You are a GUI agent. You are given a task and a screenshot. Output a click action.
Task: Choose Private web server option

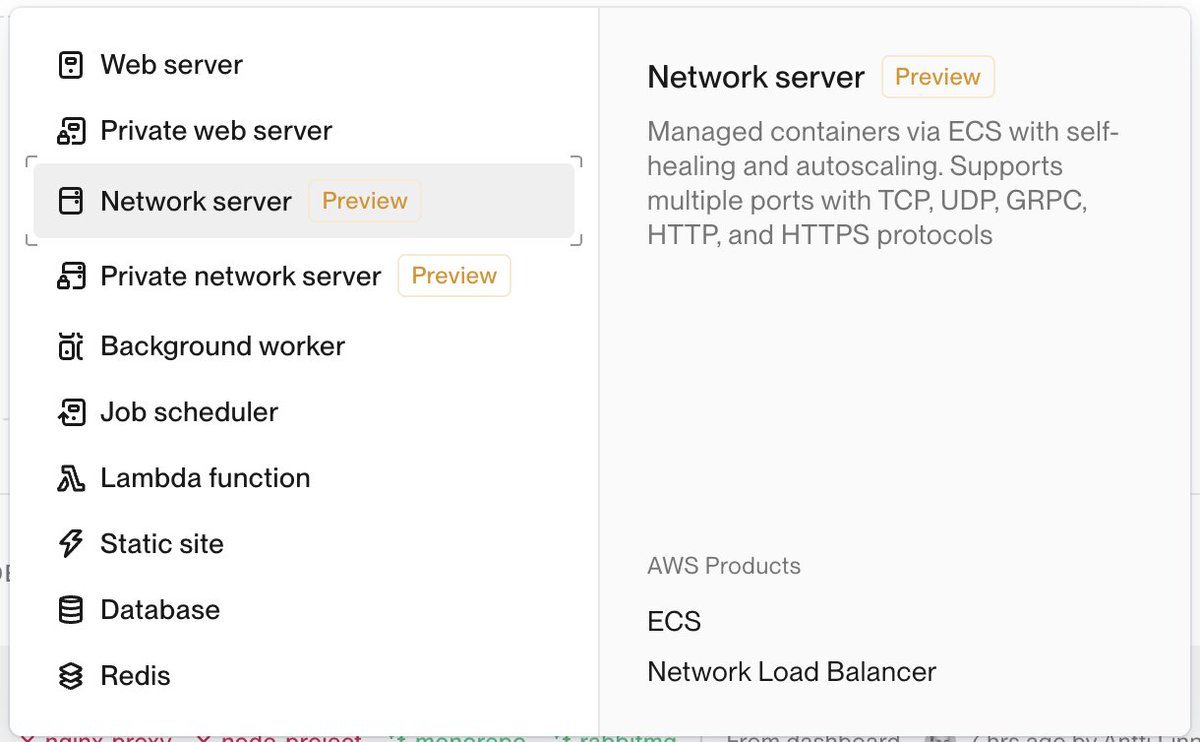216,131
